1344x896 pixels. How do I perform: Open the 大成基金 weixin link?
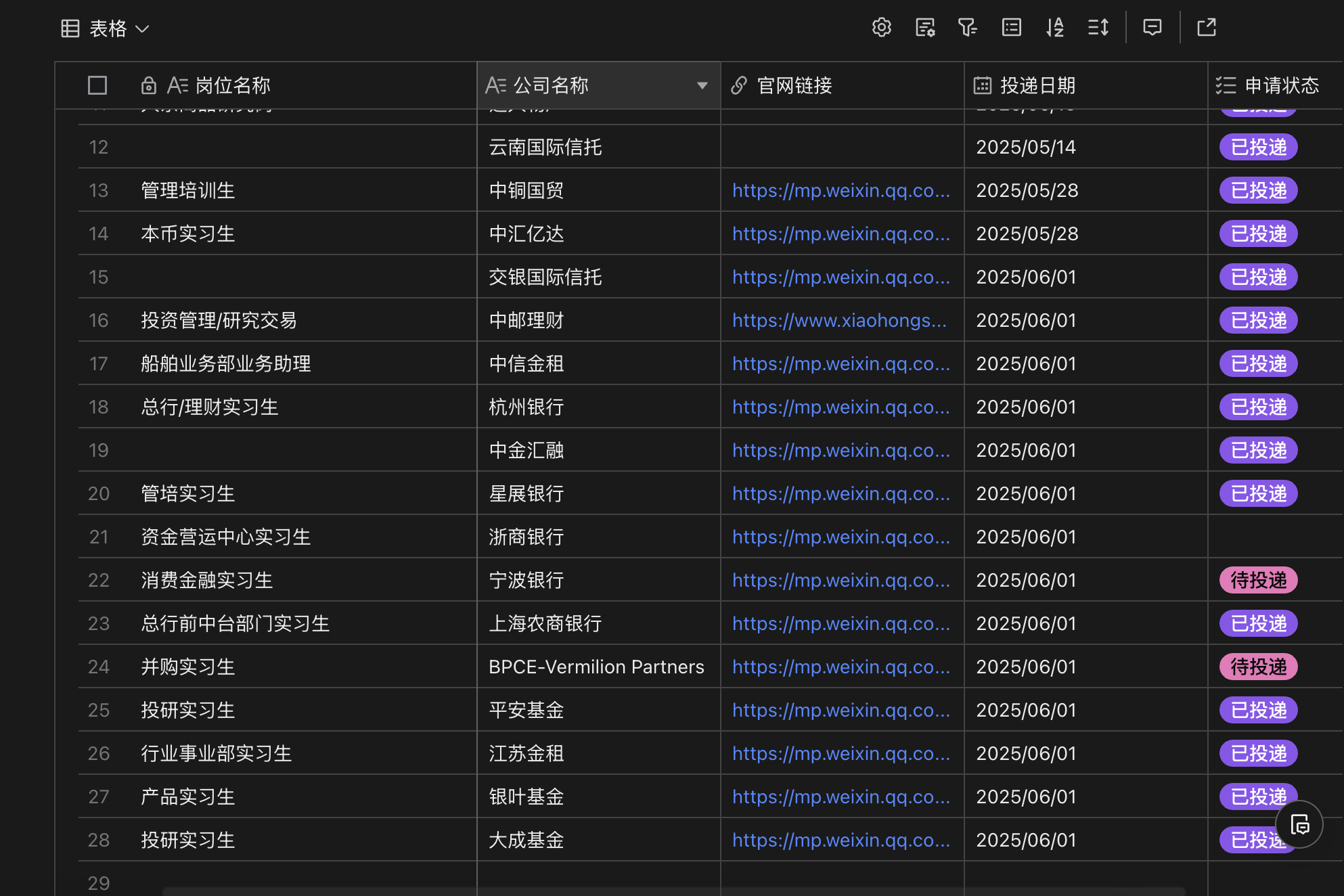point(841,840)
